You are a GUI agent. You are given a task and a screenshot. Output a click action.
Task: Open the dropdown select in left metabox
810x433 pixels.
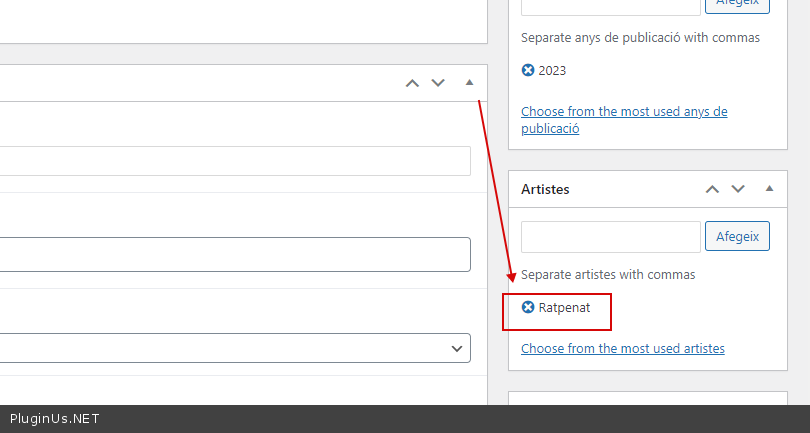(x=235, y=348)
